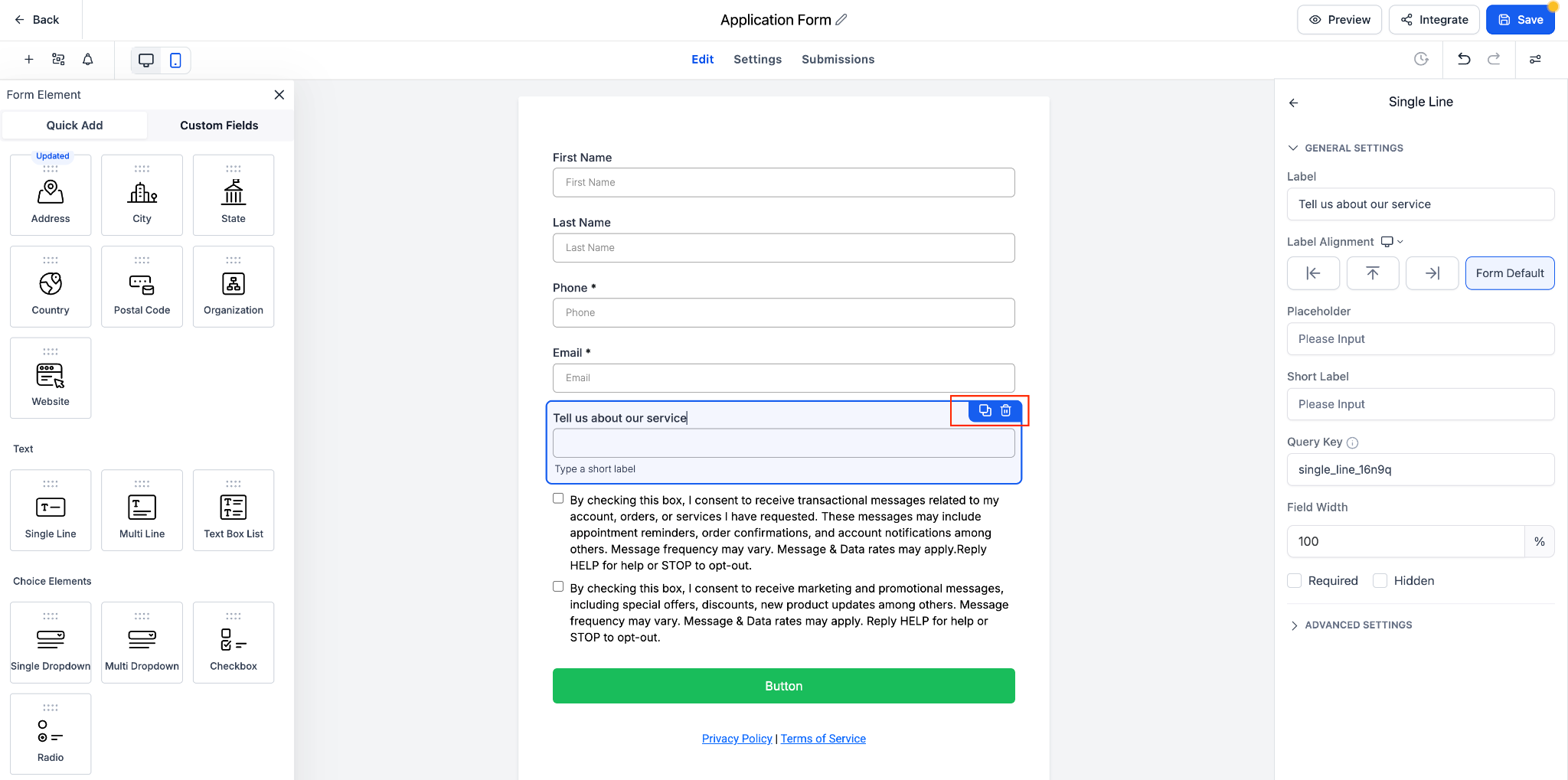Delete the selected field via trash icon
The height and width of the screenshot is (780, 1568).
coord(1006,411)
